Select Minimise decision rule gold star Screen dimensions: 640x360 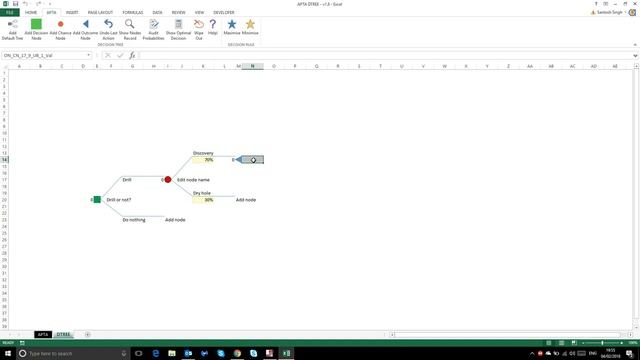(x=250, y=24)
